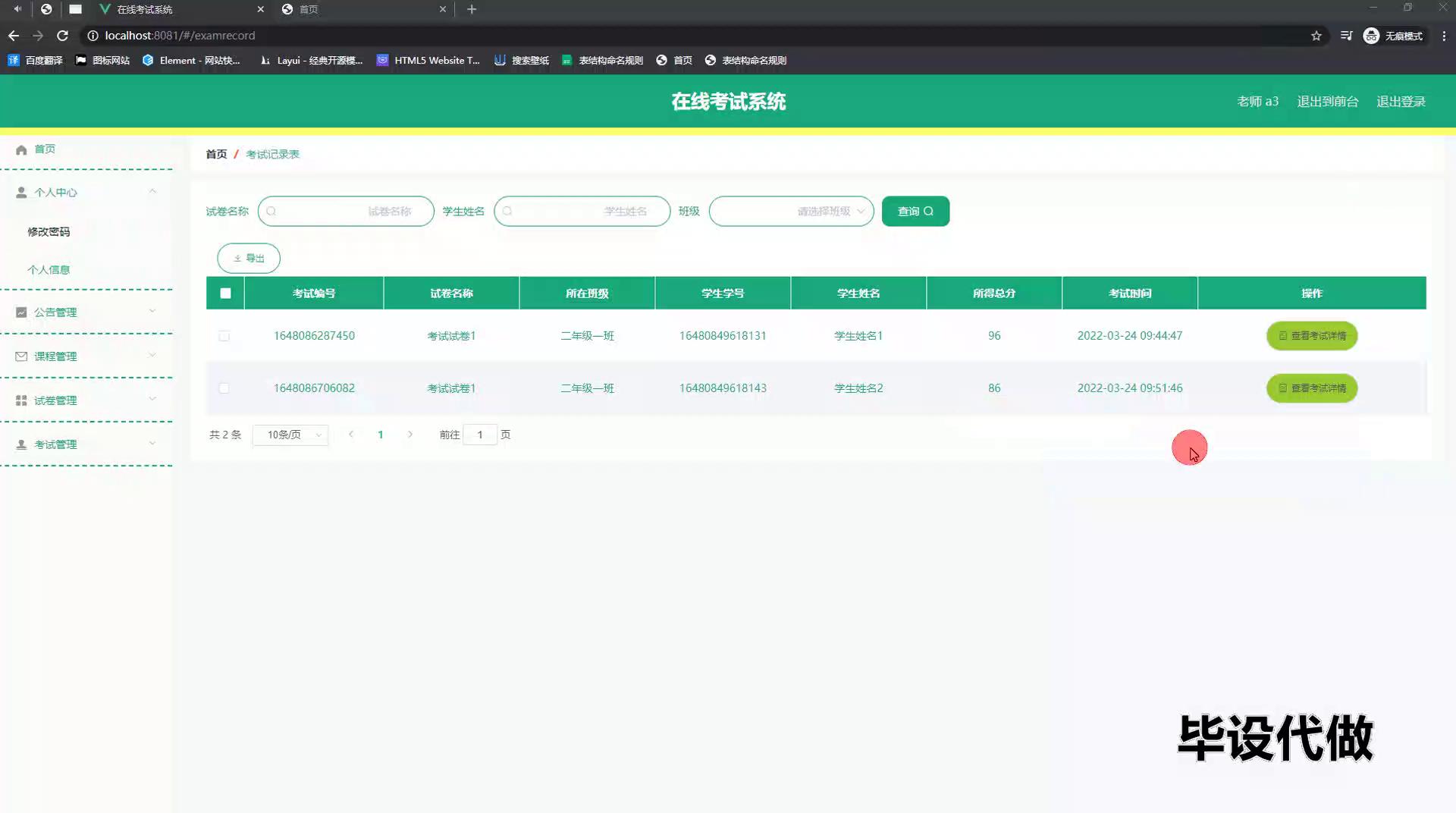Open the 10条/页 page size dropdown
The width and height of the screenshot is (1456, 813).
click(x=290, y=435)
